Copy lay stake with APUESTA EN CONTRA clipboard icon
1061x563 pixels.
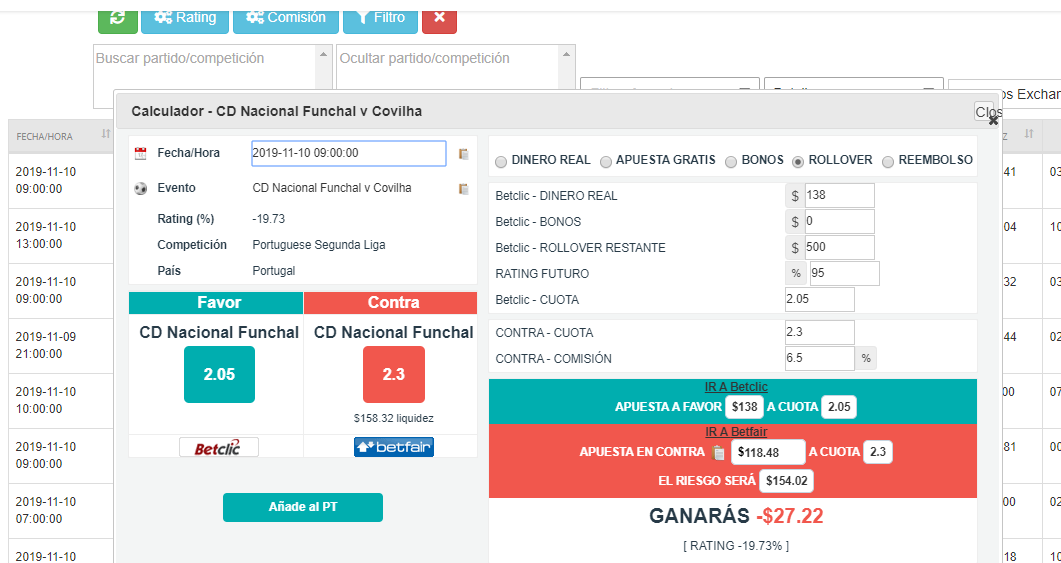[x=719, y=453]
